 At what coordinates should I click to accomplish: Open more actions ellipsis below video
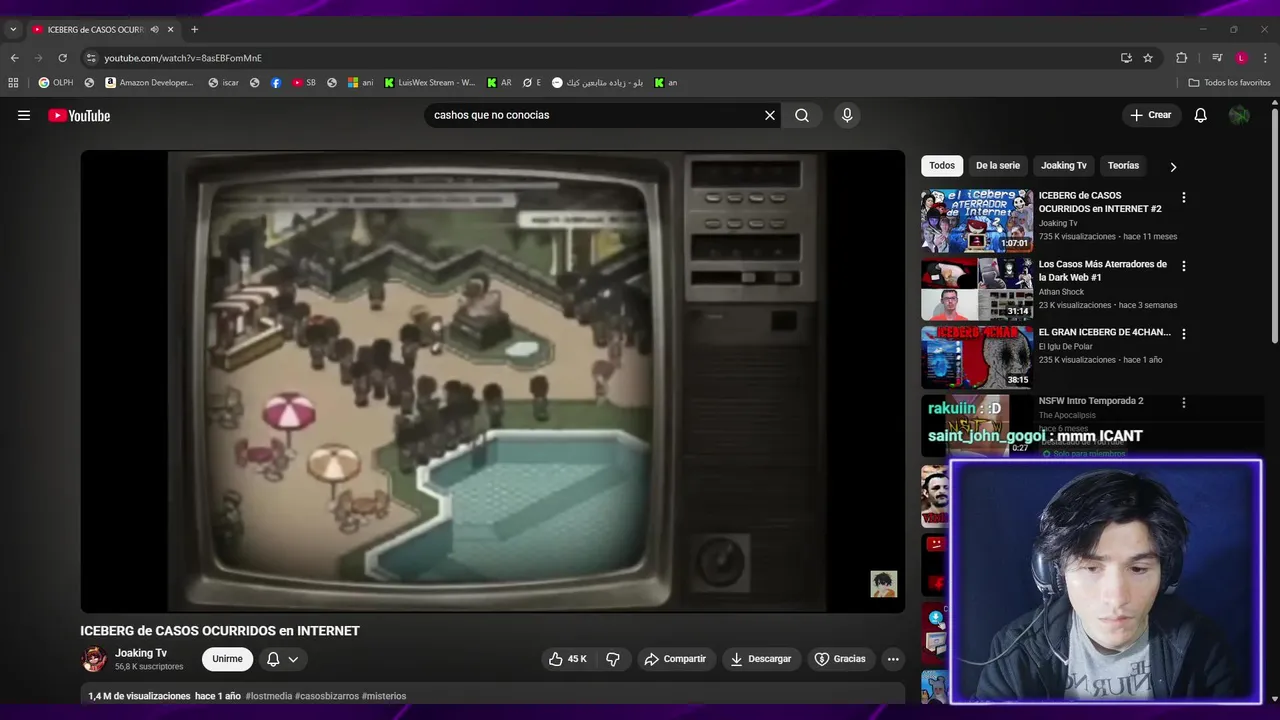point(893,659)
